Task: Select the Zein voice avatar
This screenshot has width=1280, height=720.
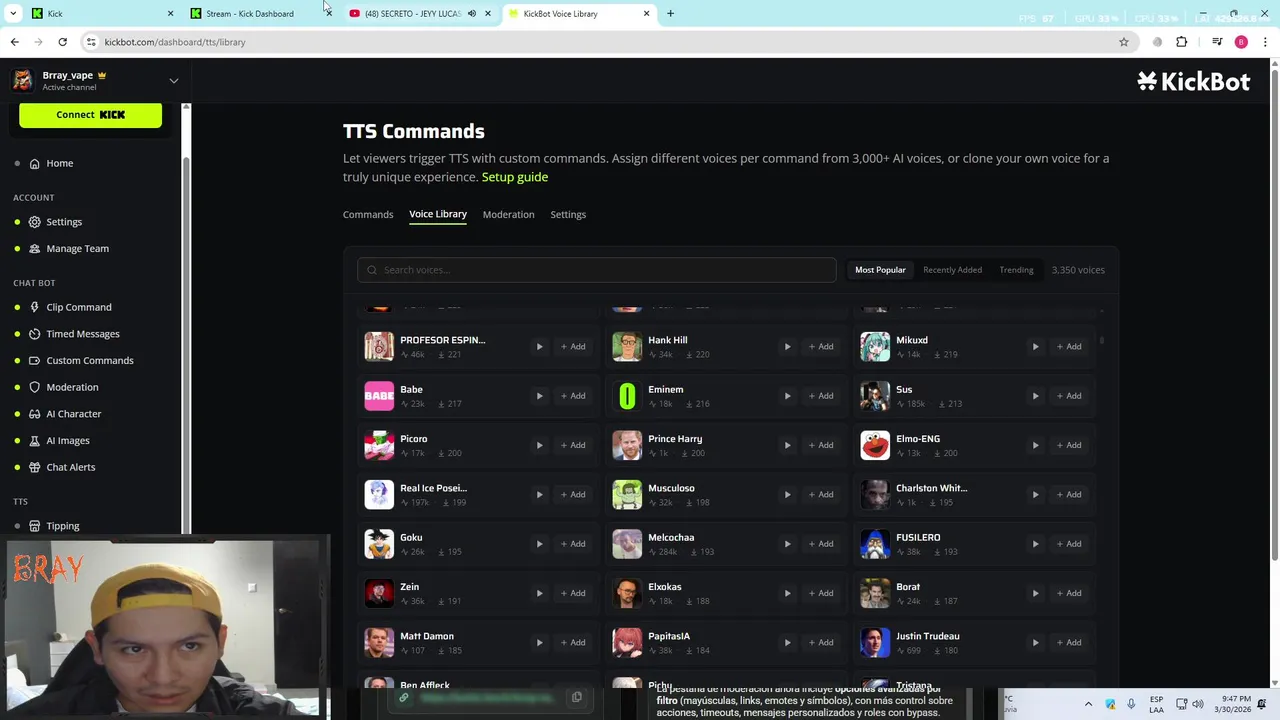Action: tap(379, 594)
